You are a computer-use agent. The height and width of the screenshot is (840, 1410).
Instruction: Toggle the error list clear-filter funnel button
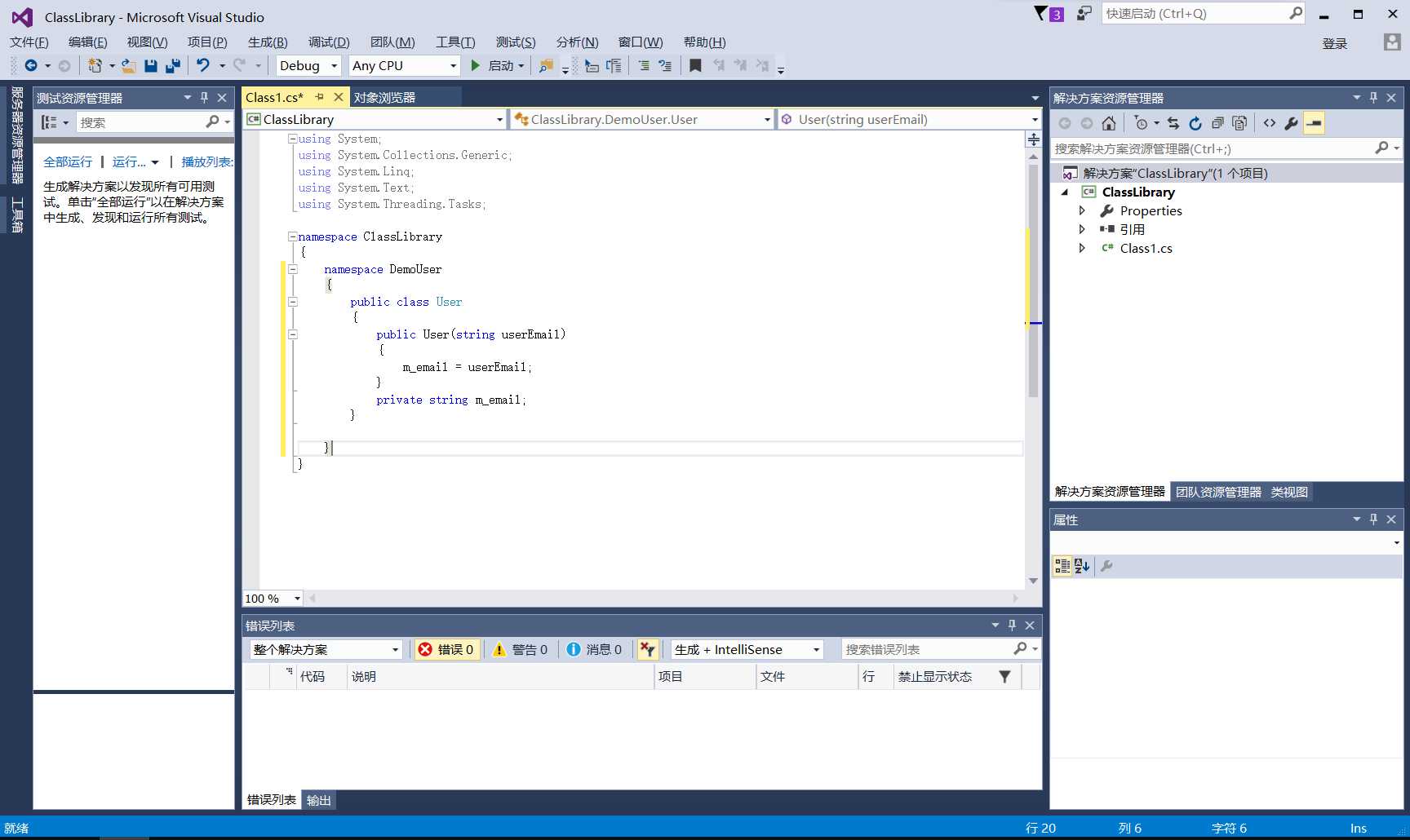(x=648, y=649)
